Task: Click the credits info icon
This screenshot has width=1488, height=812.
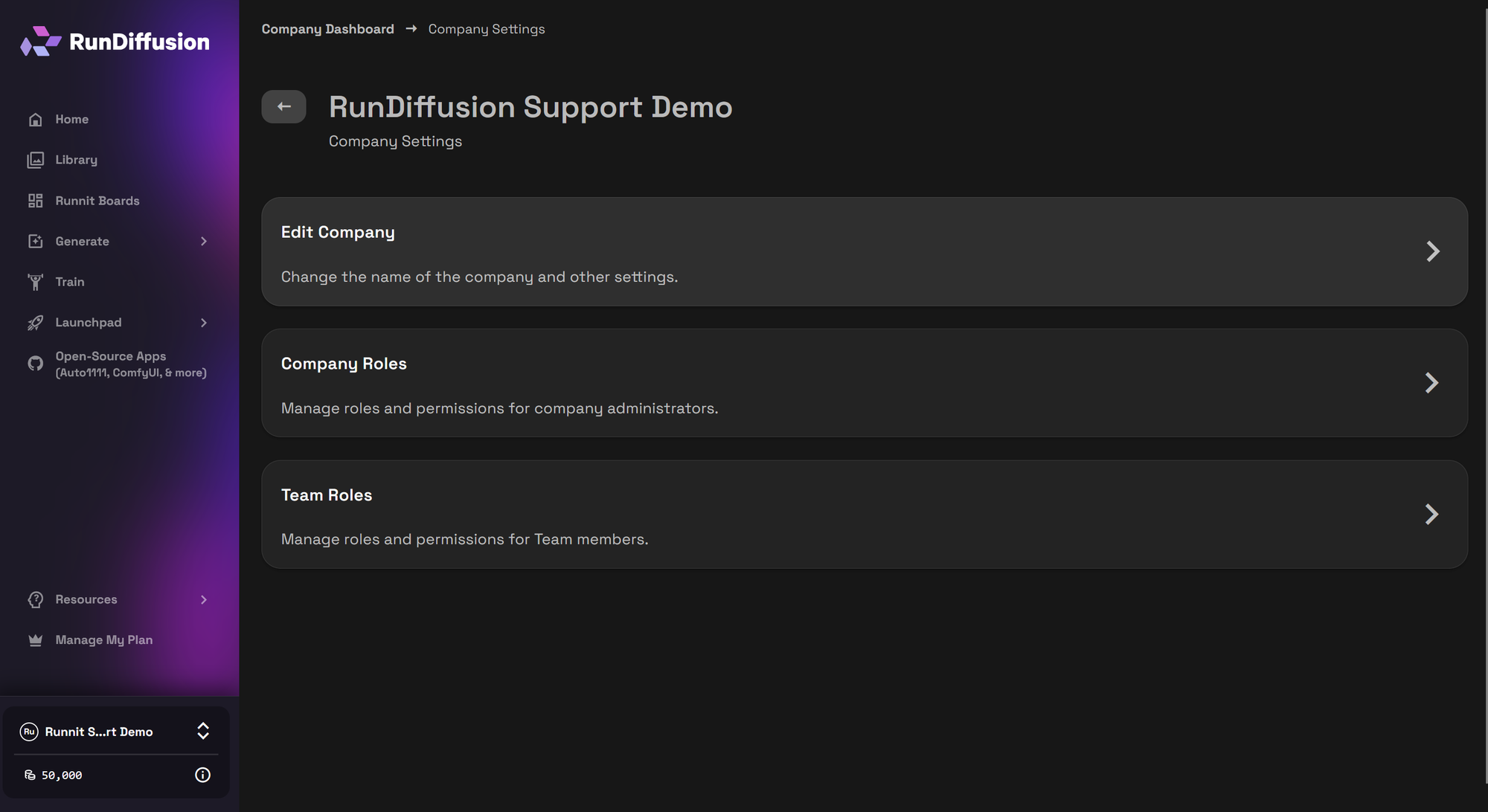Action: point(202,775)
